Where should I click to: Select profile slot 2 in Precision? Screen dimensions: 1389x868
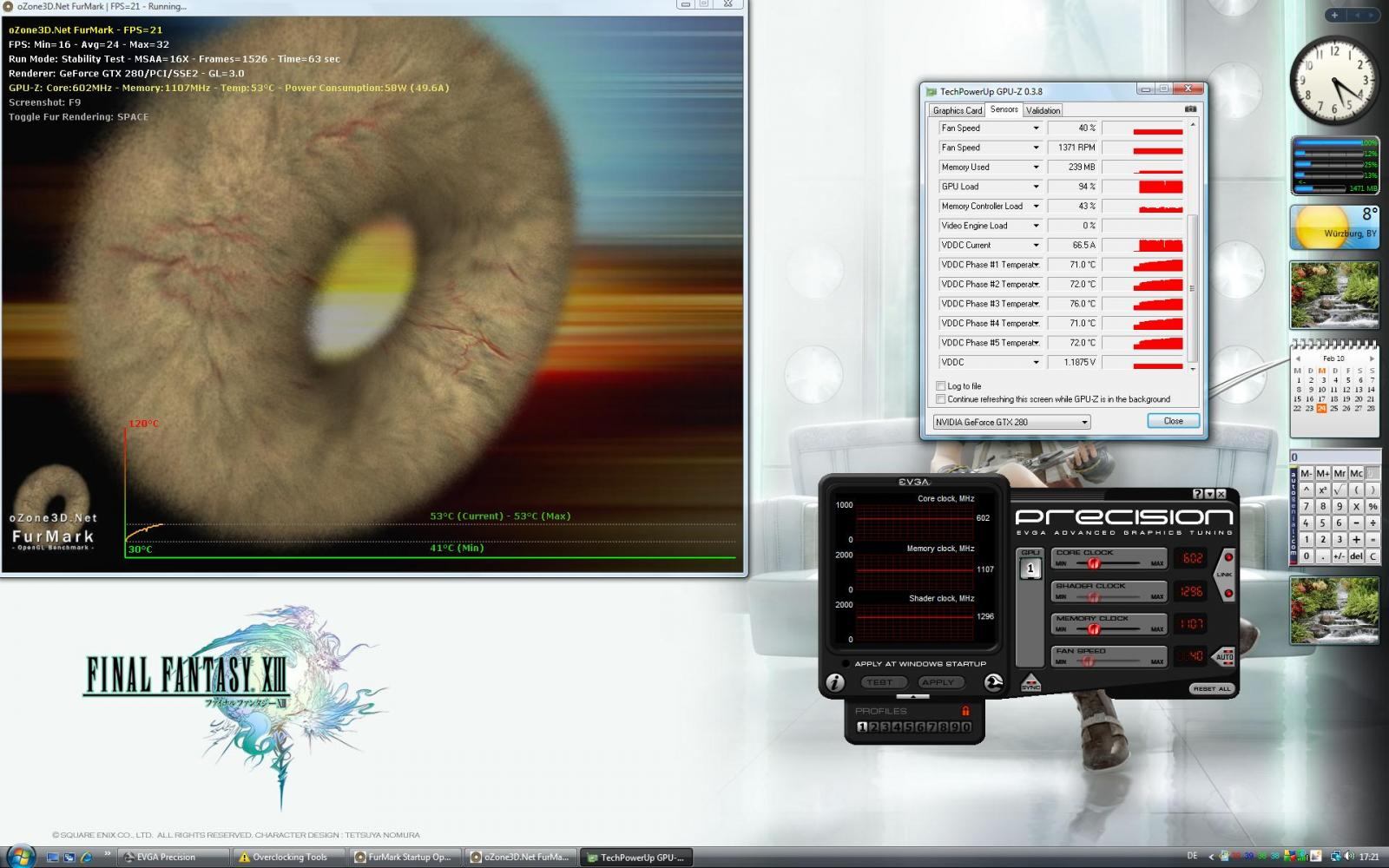(873, 727)
